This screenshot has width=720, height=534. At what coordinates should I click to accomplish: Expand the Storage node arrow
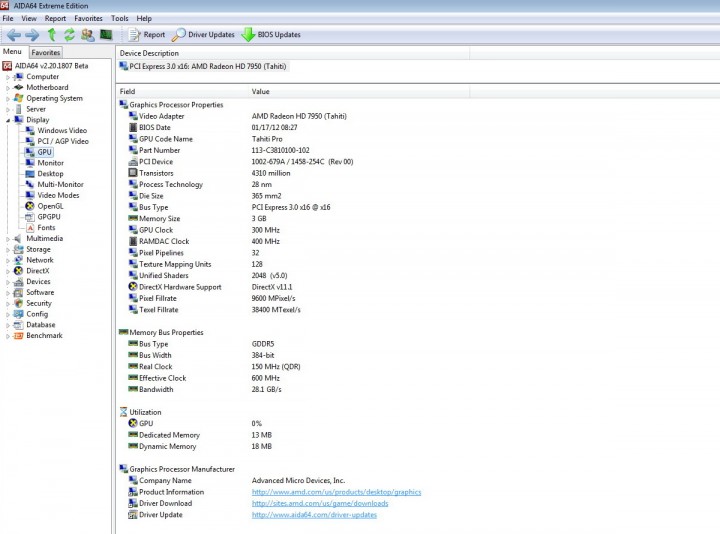(8, 250)
